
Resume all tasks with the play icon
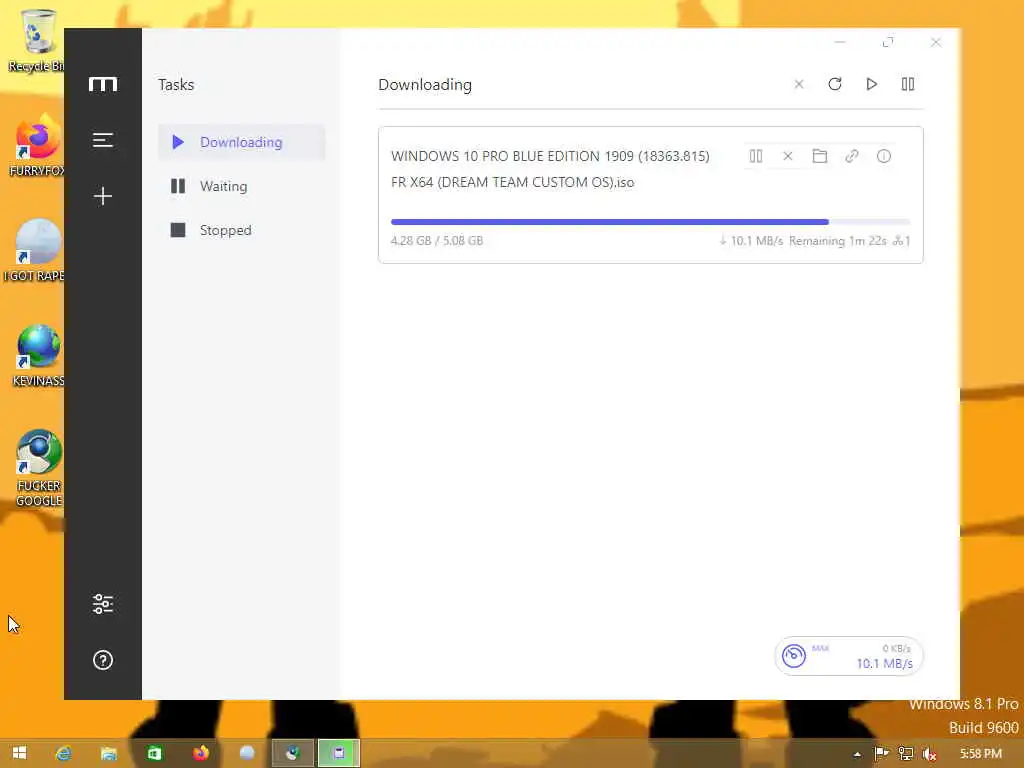871,84
